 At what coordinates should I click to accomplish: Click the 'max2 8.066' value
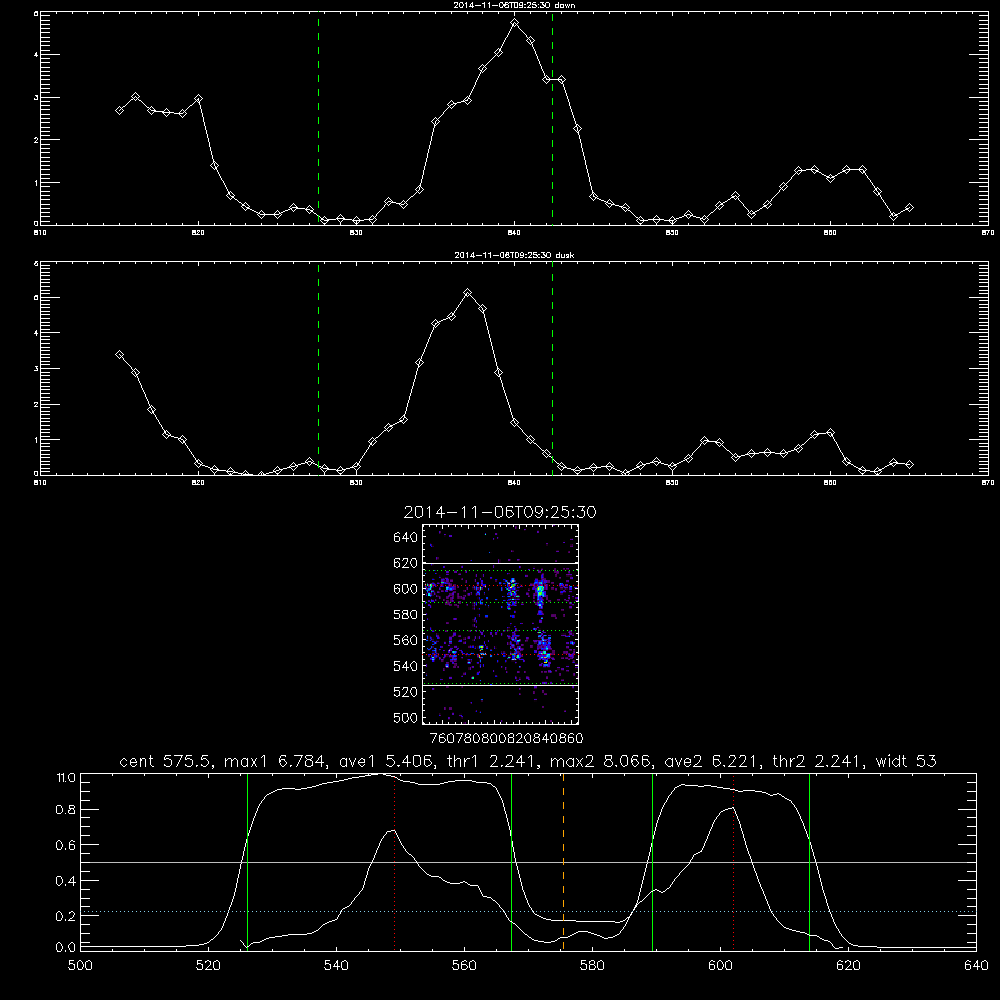tap(600, 761)
